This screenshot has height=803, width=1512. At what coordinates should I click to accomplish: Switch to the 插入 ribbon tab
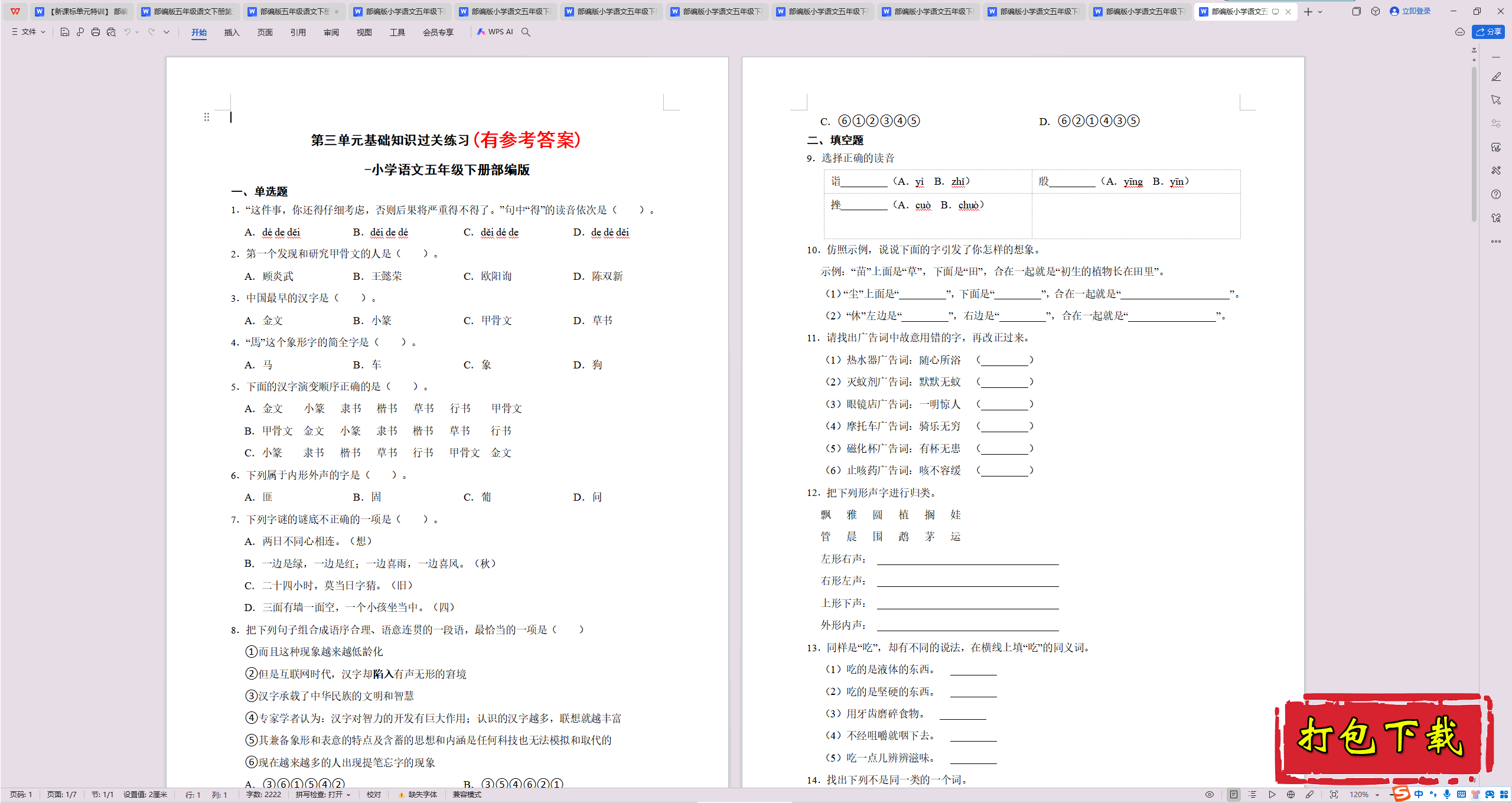(x=232, y=32)
